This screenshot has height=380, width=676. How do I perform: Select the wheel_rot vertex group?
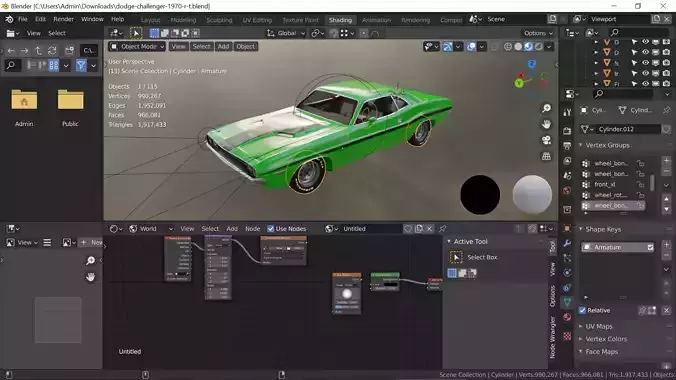tap(610, 195)
